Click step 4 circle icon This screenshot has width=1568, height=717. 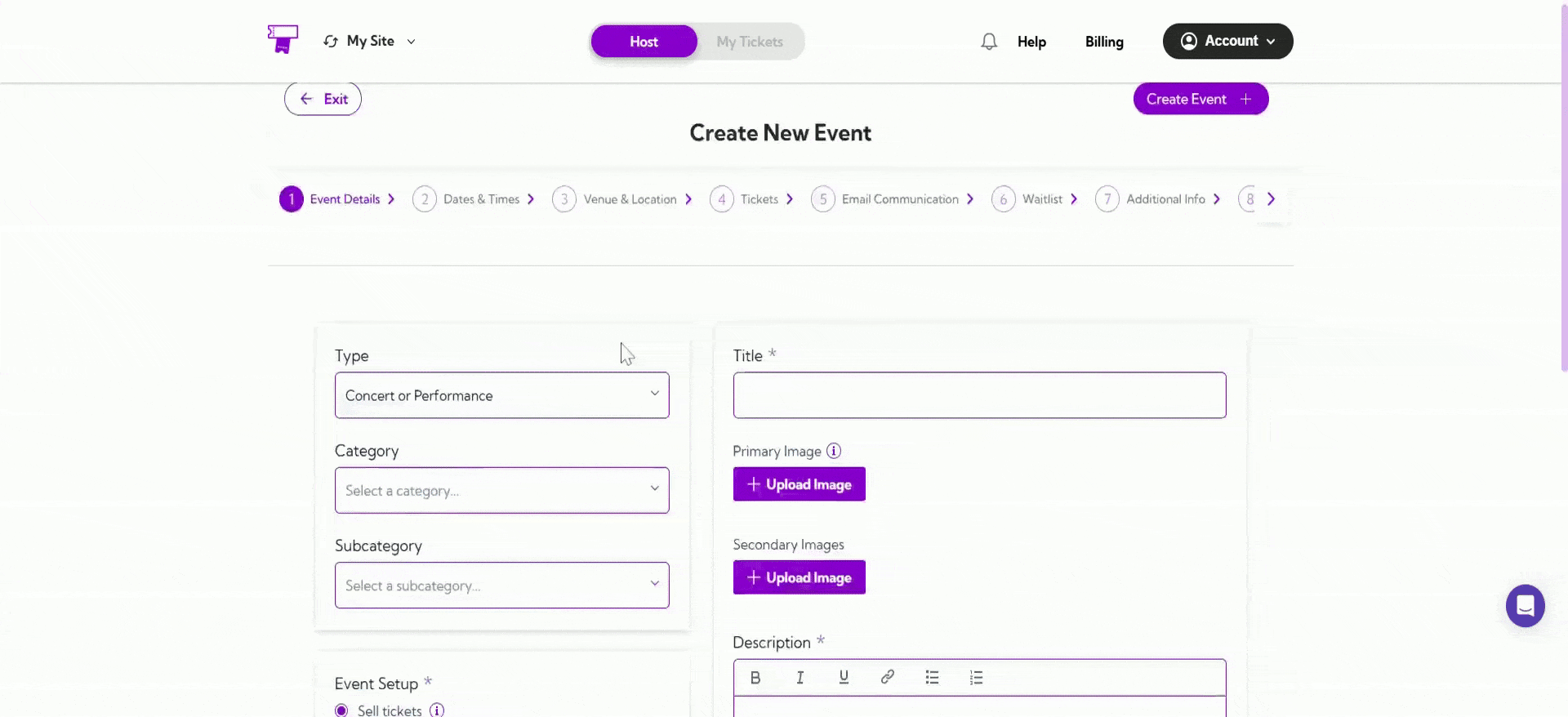(x=722, y=199)
